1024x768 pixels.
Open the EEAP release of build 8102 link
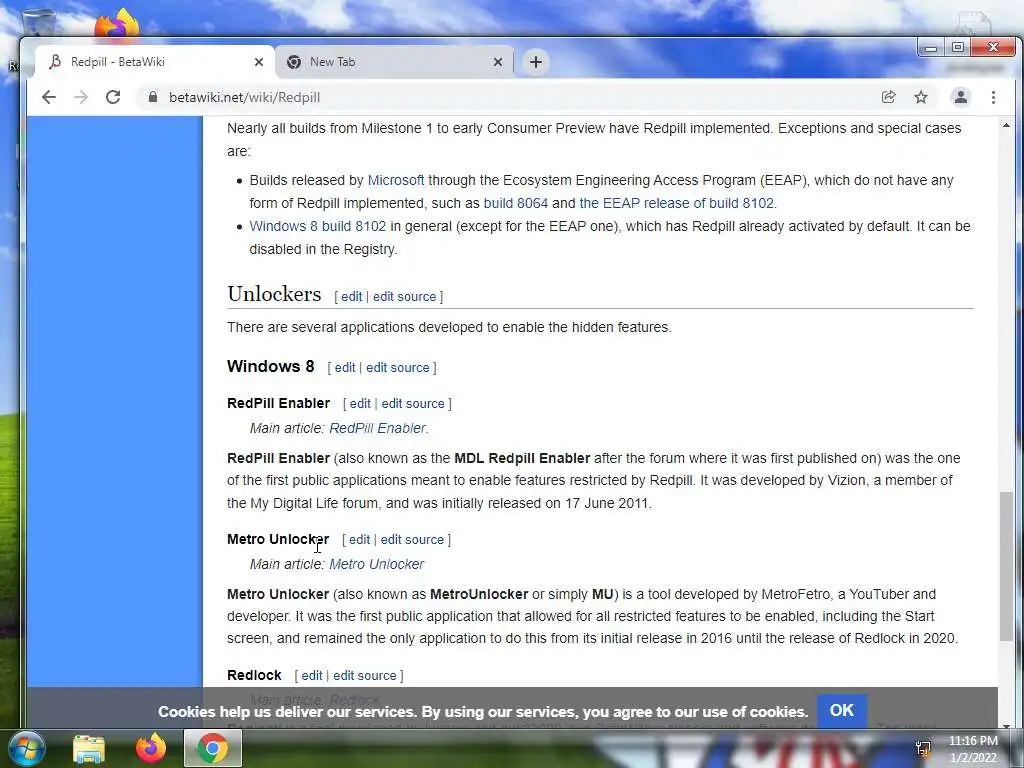676,203
